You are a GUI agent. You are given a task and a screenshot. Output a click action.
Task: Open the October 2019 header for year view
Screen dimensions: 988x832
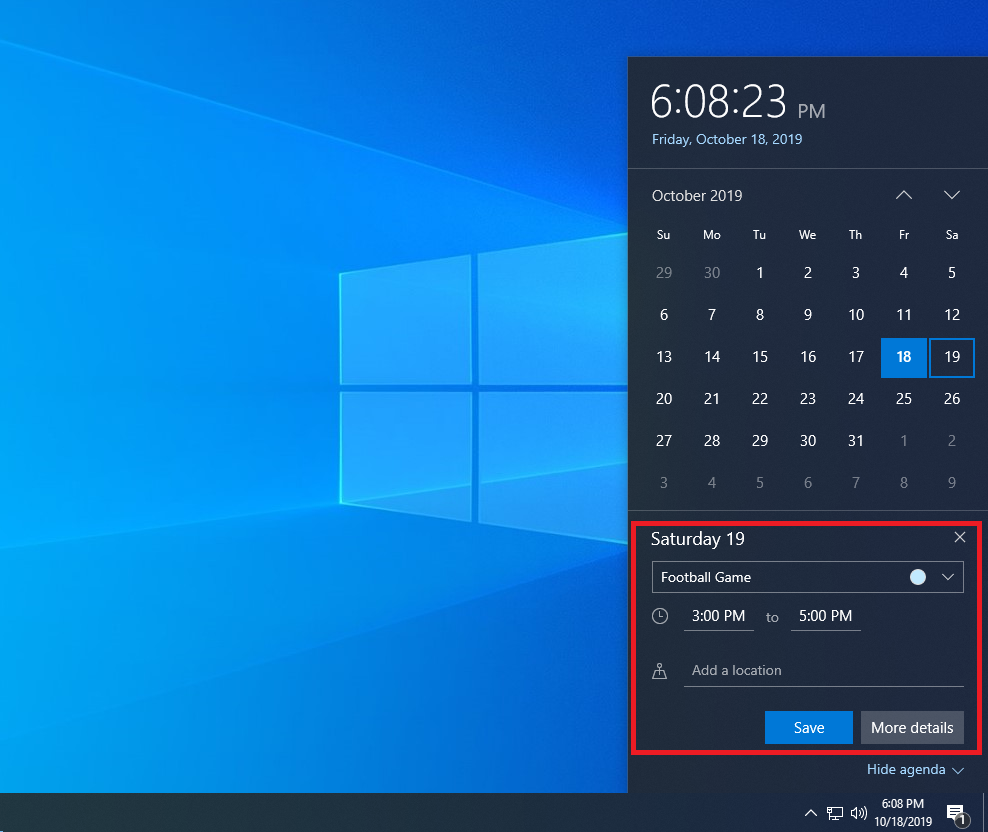(x=697, y=195)
